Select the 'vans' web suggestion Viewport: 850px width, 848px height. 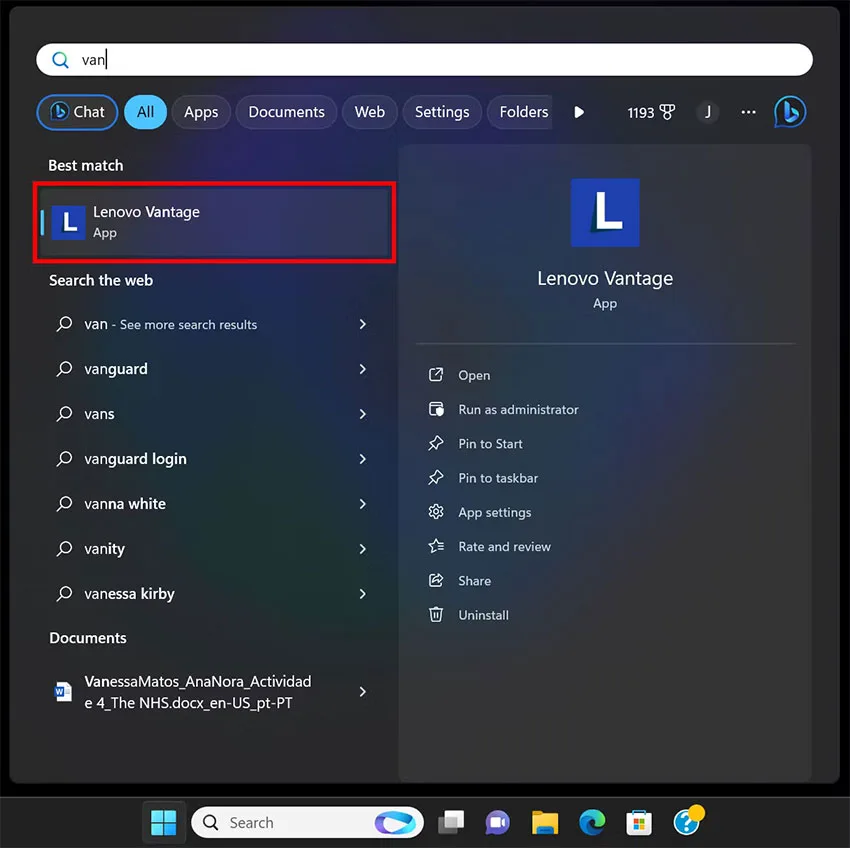[214, 414]
